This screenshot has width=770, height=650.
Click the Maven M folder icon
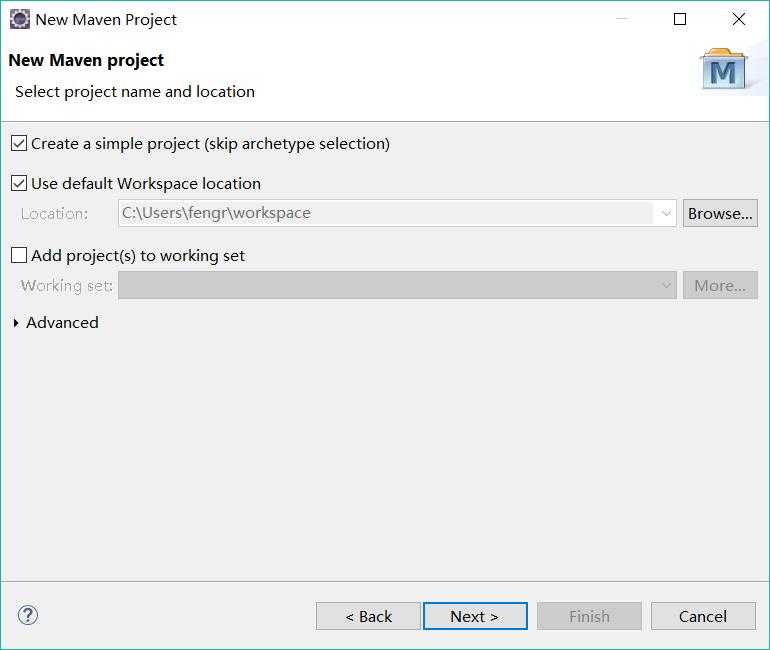724,69
